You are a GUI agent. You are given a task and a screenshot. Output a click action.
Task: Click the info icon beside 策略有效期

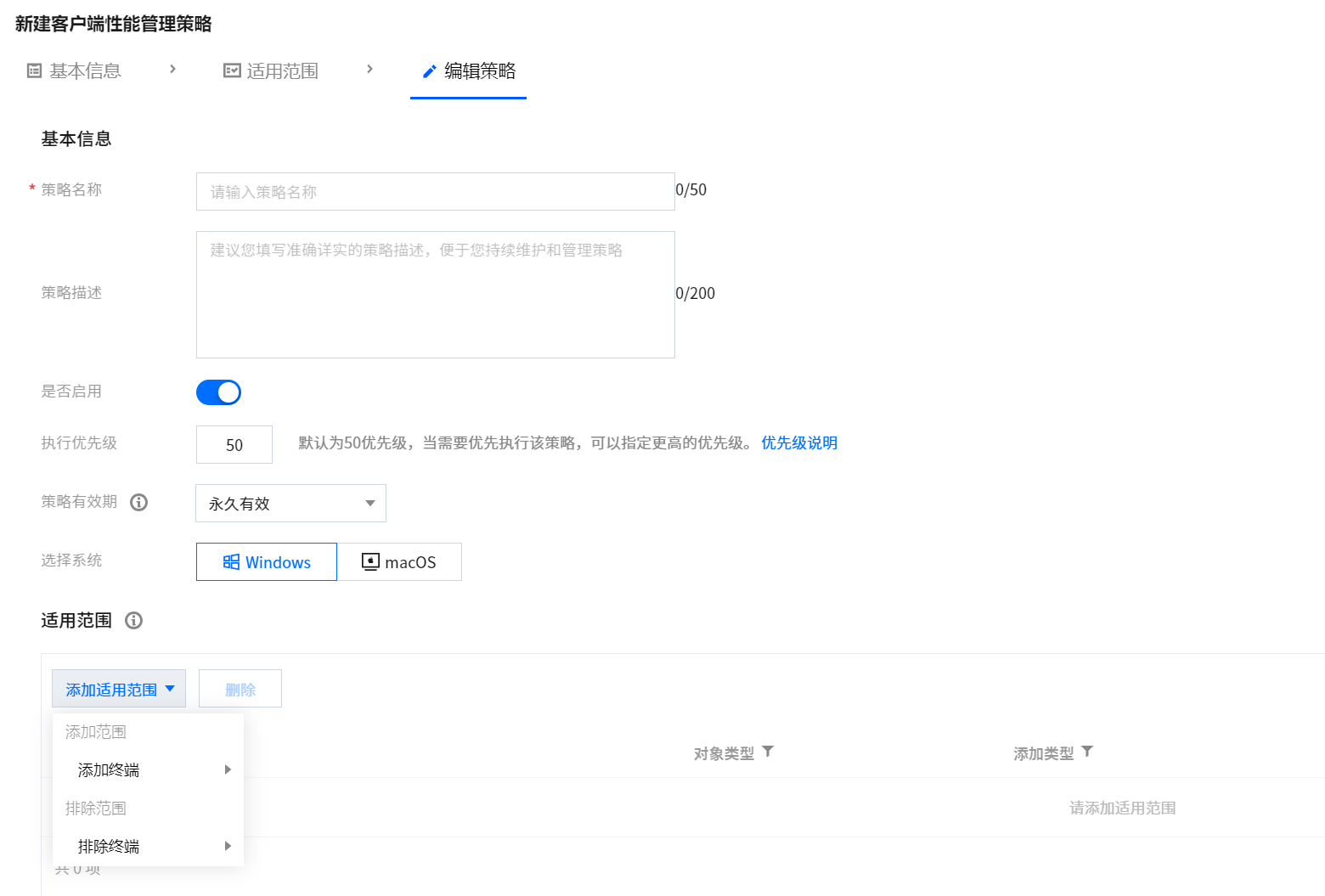point(139,502)
